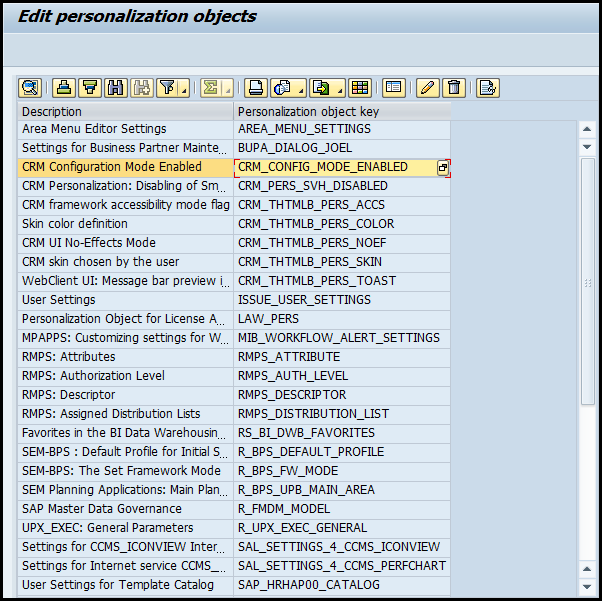602x601 pixels.
Task: Click the vertical scrollbar thumb
Action: point(587,281)
